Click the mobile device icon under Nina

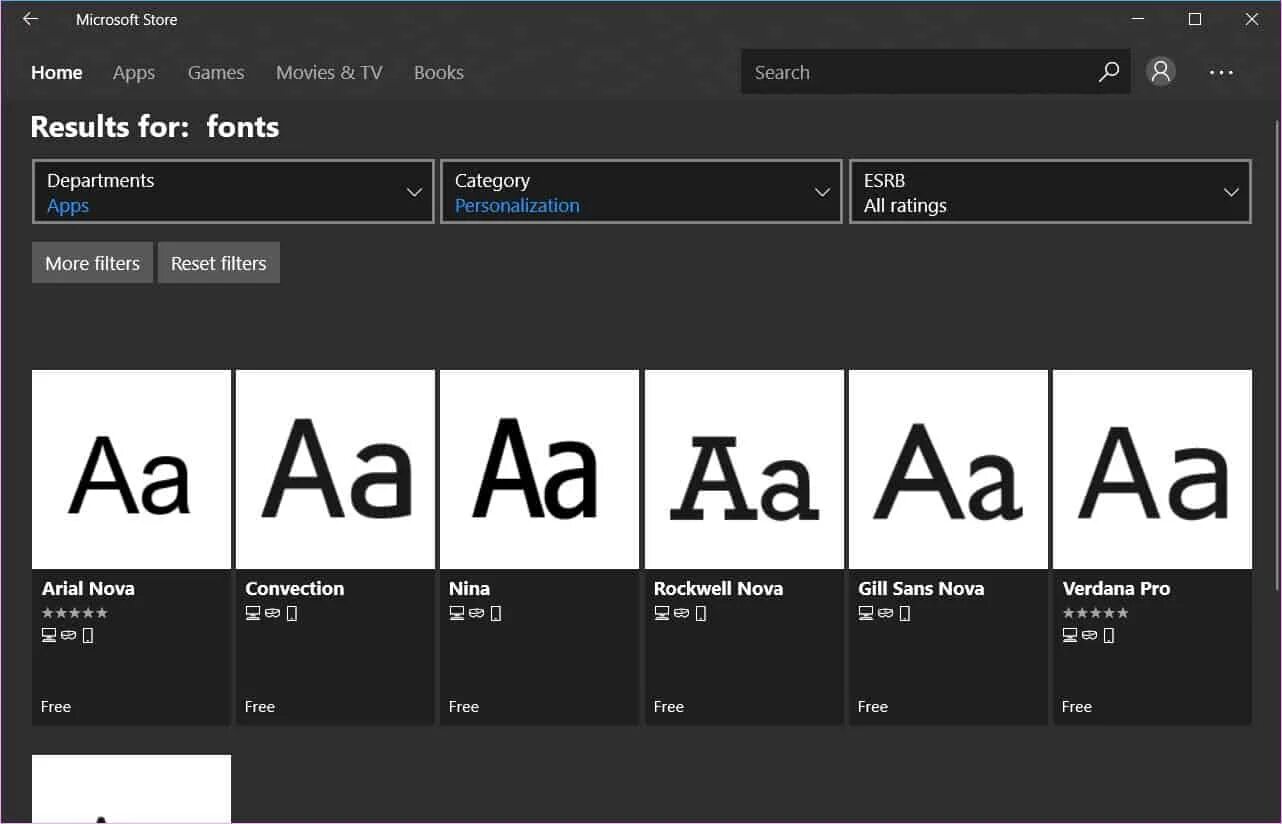[x=496, y=612]
